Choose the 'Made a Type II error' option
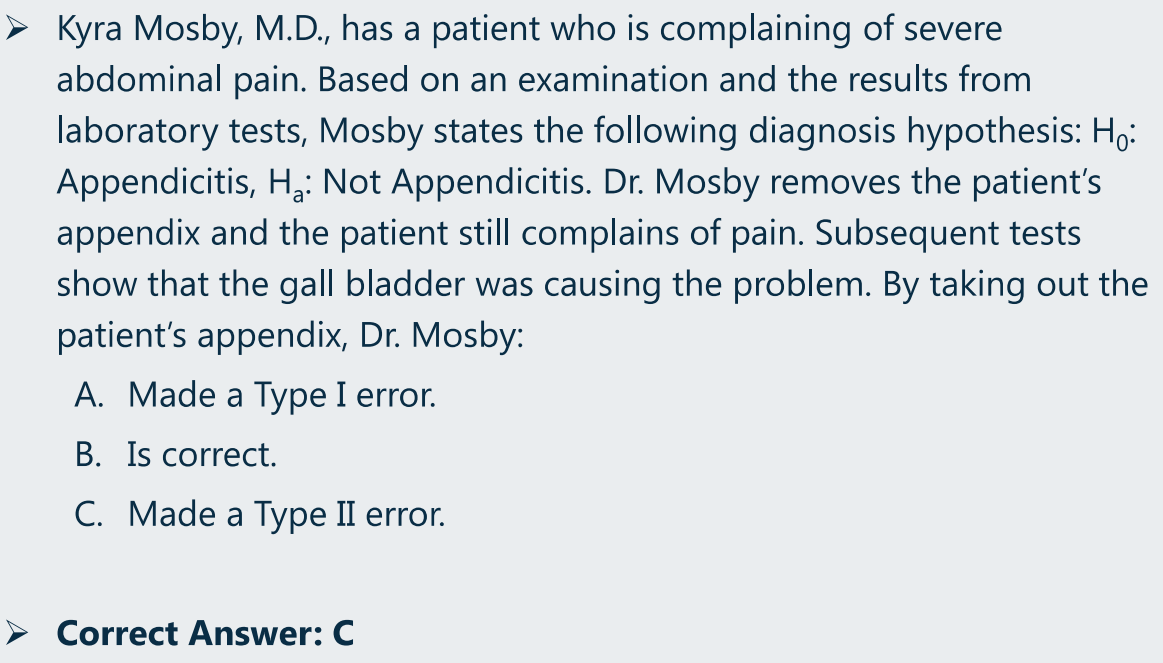 coord(286,515)
